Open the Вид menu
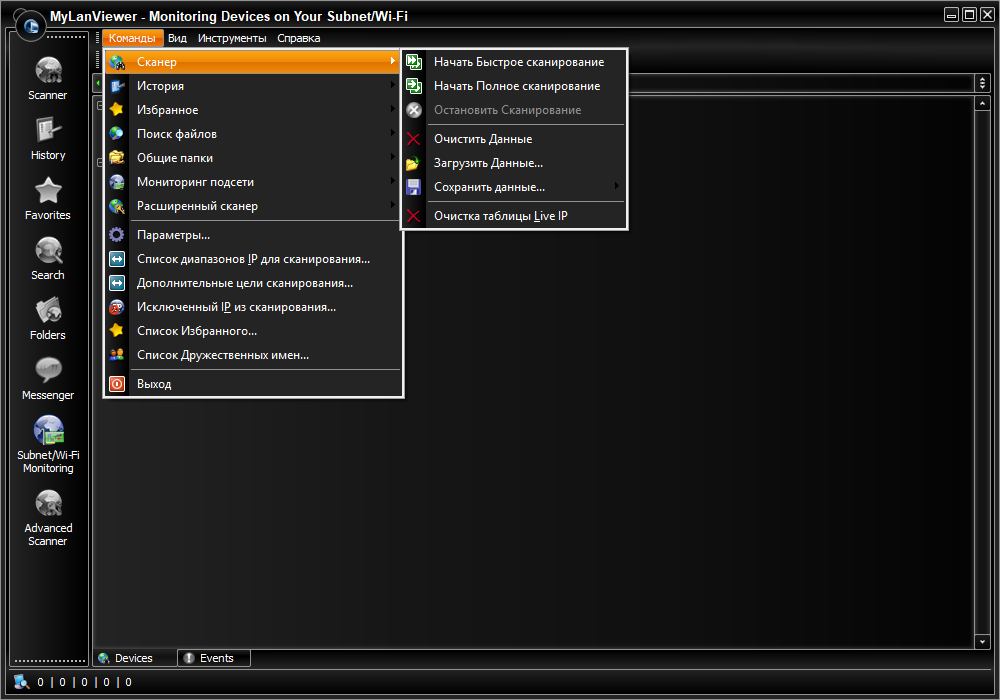This screenshot has height=700, width=1000. pyautogui.click(x=177, y=38)
